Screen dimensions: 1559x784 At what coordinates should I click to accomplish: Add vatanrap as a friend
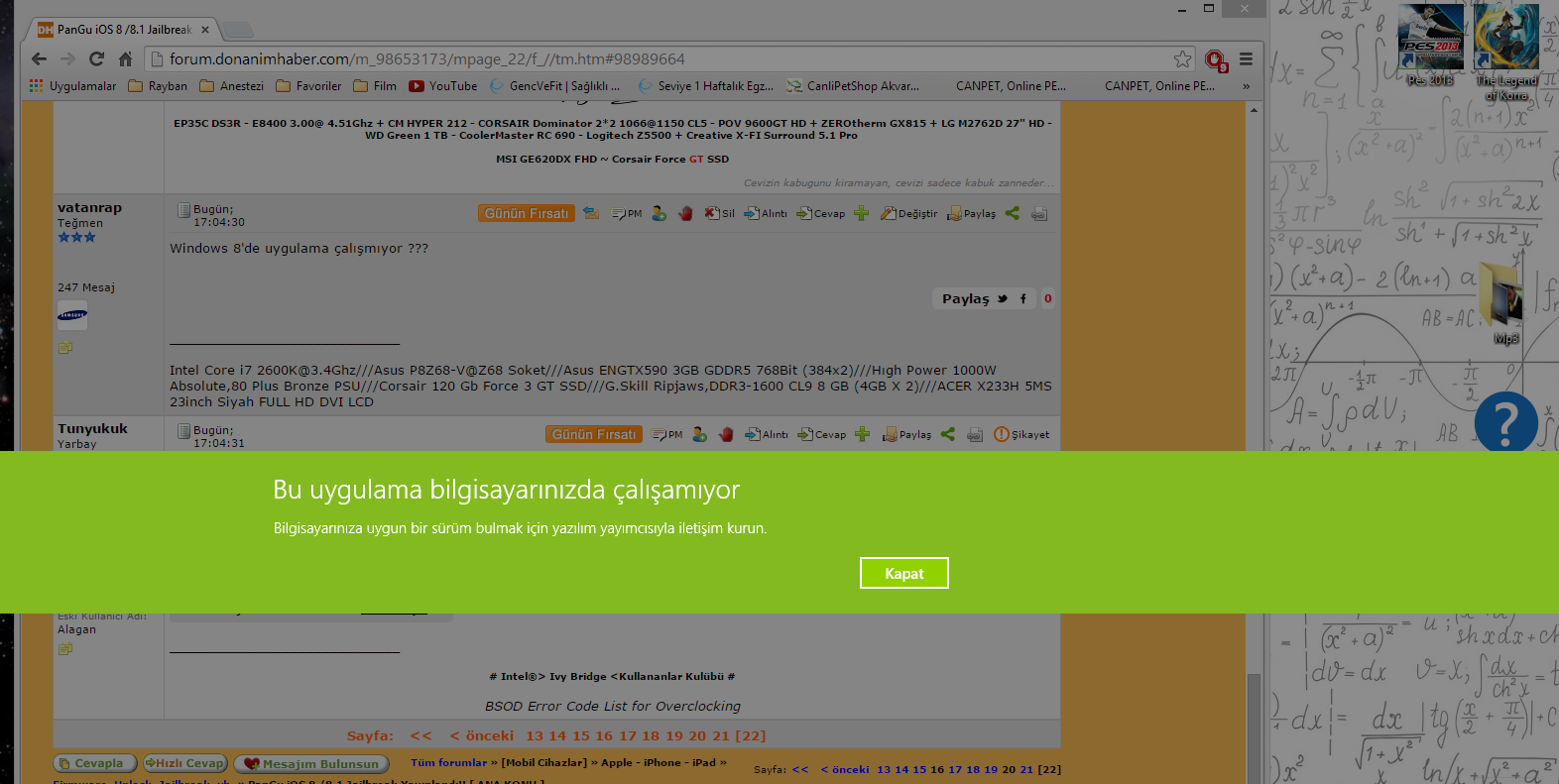(660, 213)
